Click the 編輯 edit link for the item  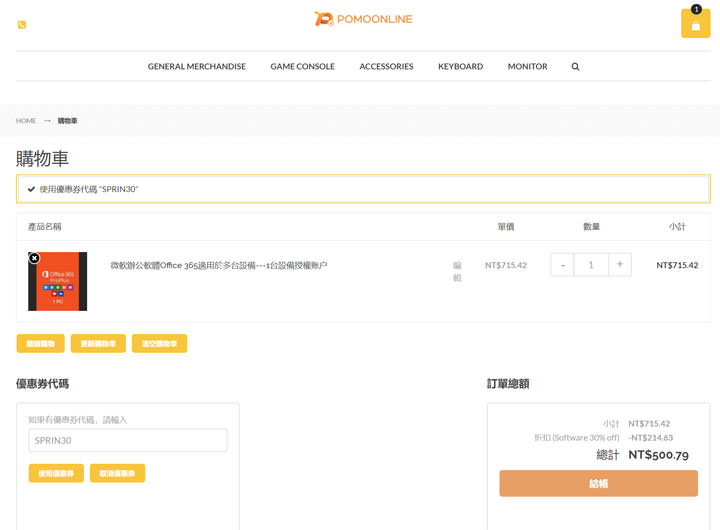click(x=457, y=271)
